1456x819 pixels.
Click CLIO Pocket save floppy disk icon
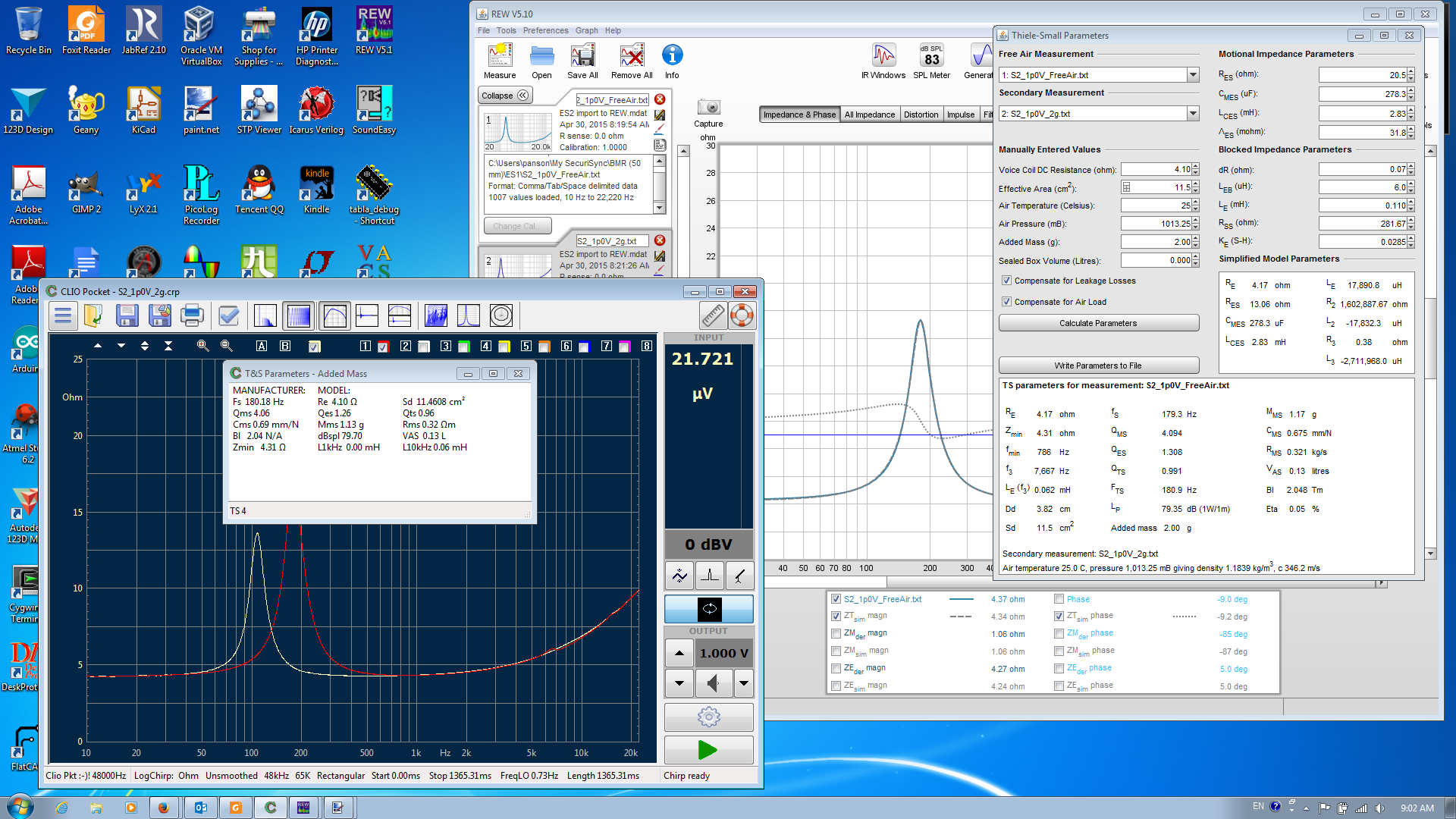[127, 315]
